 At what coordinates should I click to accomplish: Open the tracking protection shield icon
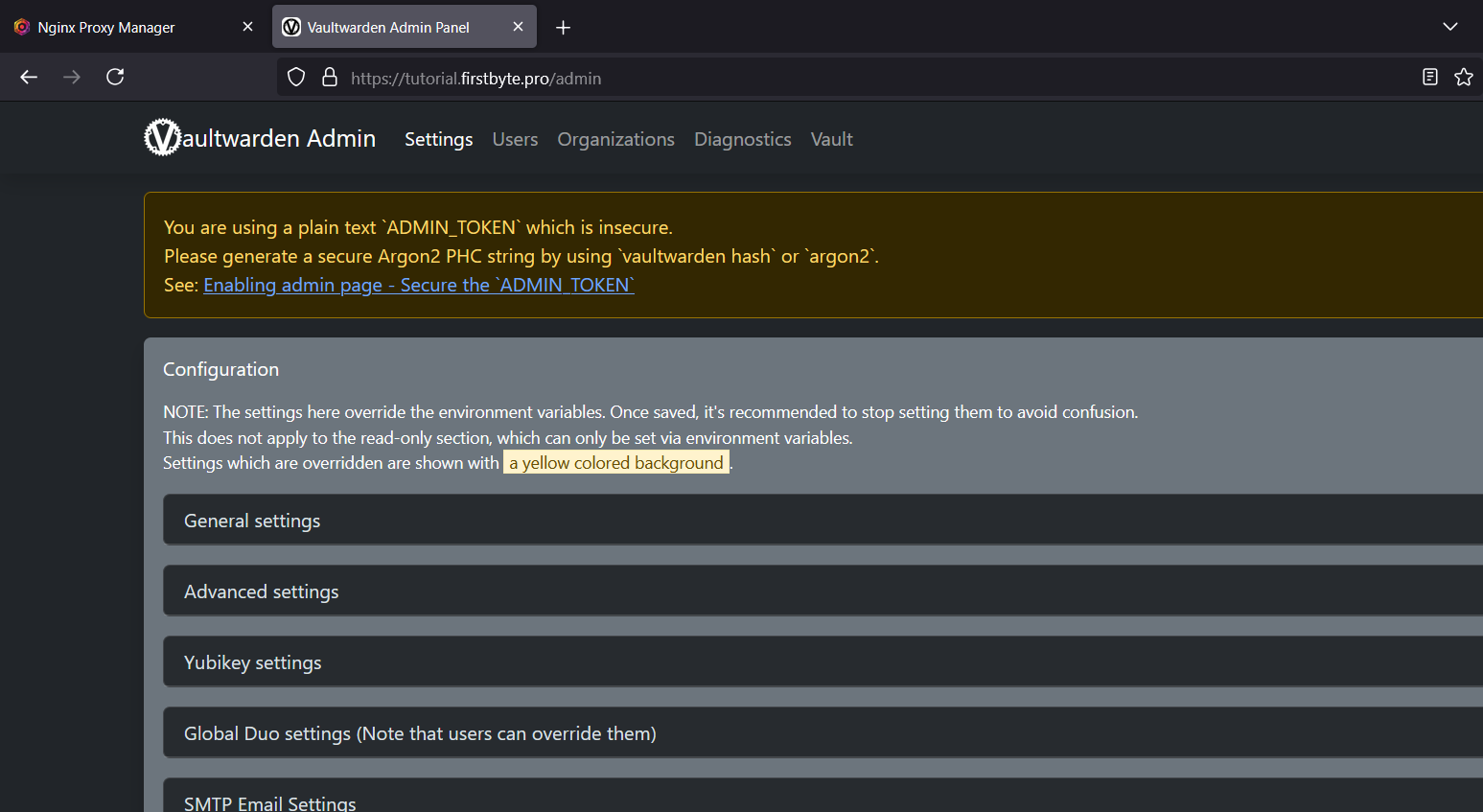click(x=295, y=77)
